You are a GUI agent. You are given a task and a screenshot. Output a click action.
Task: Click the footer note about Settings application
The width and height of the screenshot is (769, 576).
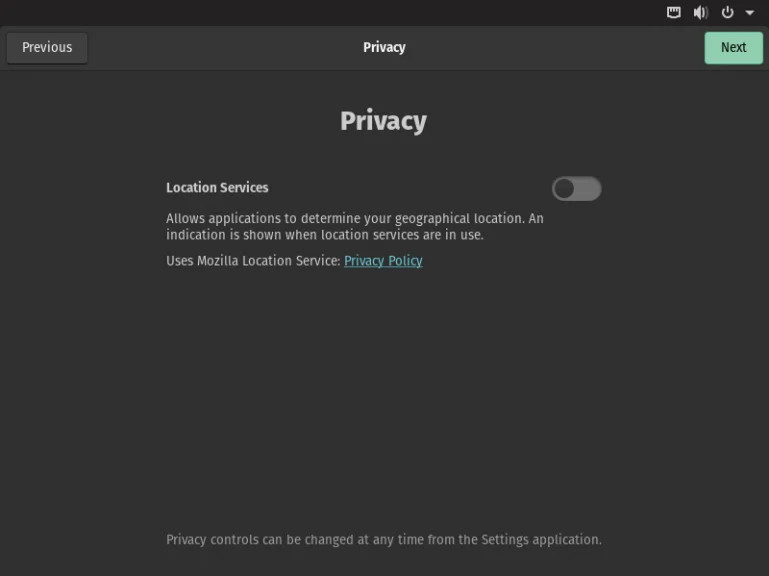(383, 540)
